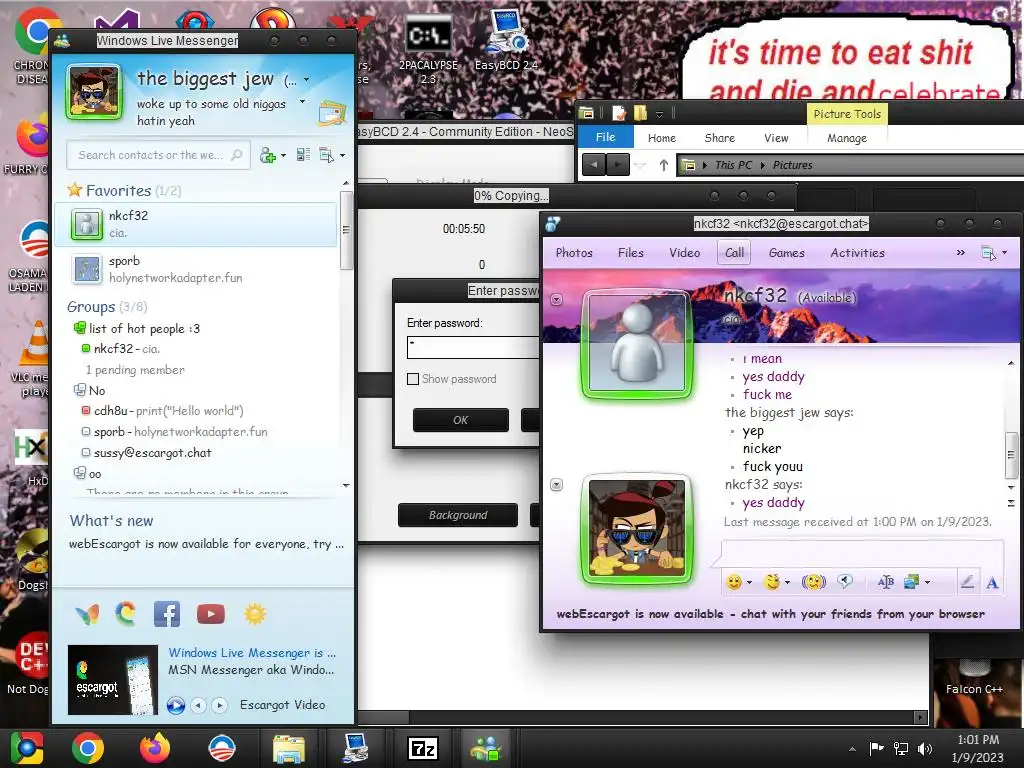
Task: Change the chat font with AB icon
Action: 886,582
